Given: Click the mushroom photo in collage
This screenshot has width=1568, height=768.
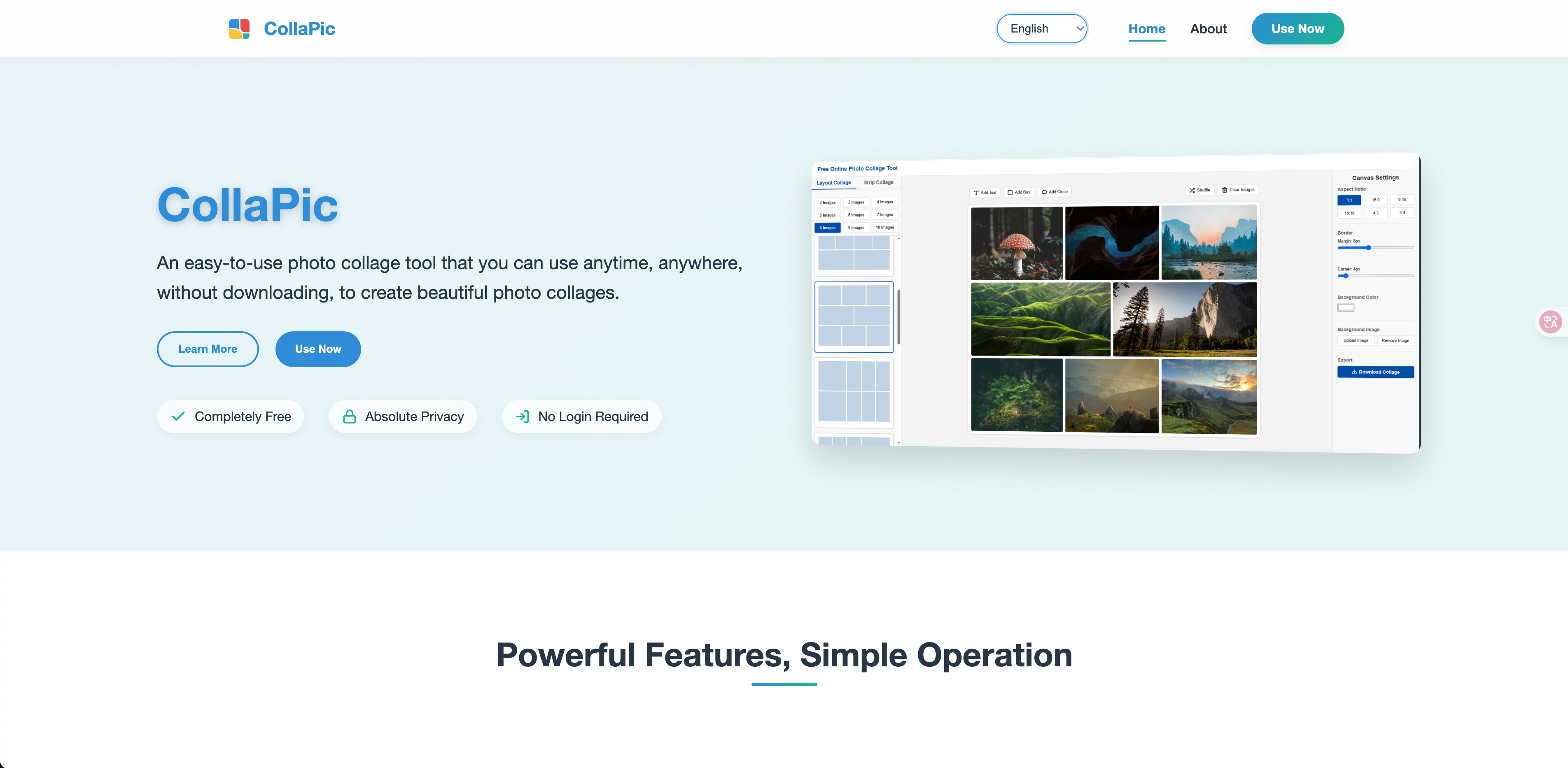Looking at the screenshot, I should pos(1016,243).
